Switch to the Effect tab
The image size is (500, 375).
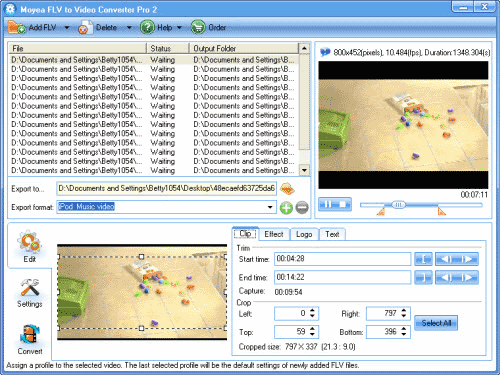click(x=274, y=234)
